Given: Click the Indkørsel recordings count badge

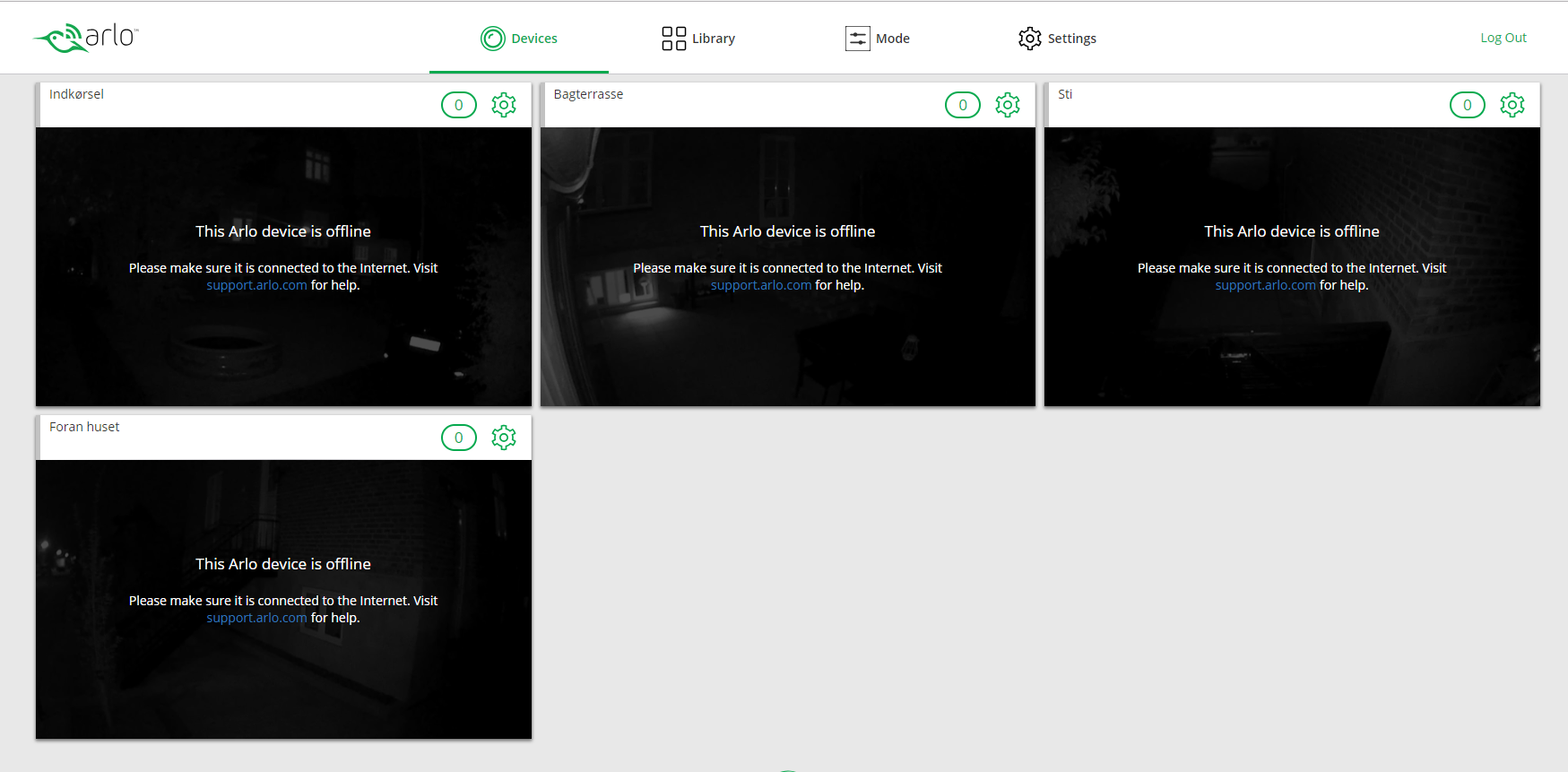Looking at the screenshot, I should pos(459,105).
